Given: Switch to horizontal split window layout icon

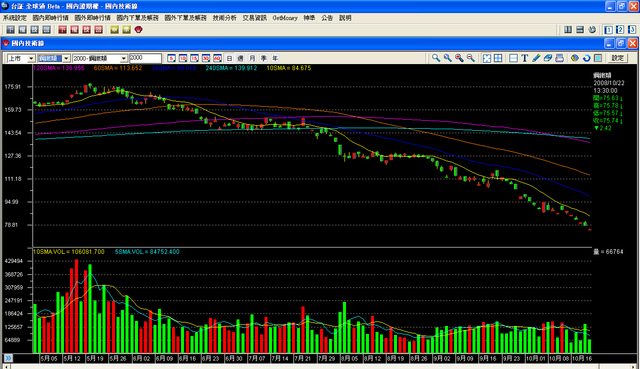Looking at the screenshot, I should coord(580,30).
